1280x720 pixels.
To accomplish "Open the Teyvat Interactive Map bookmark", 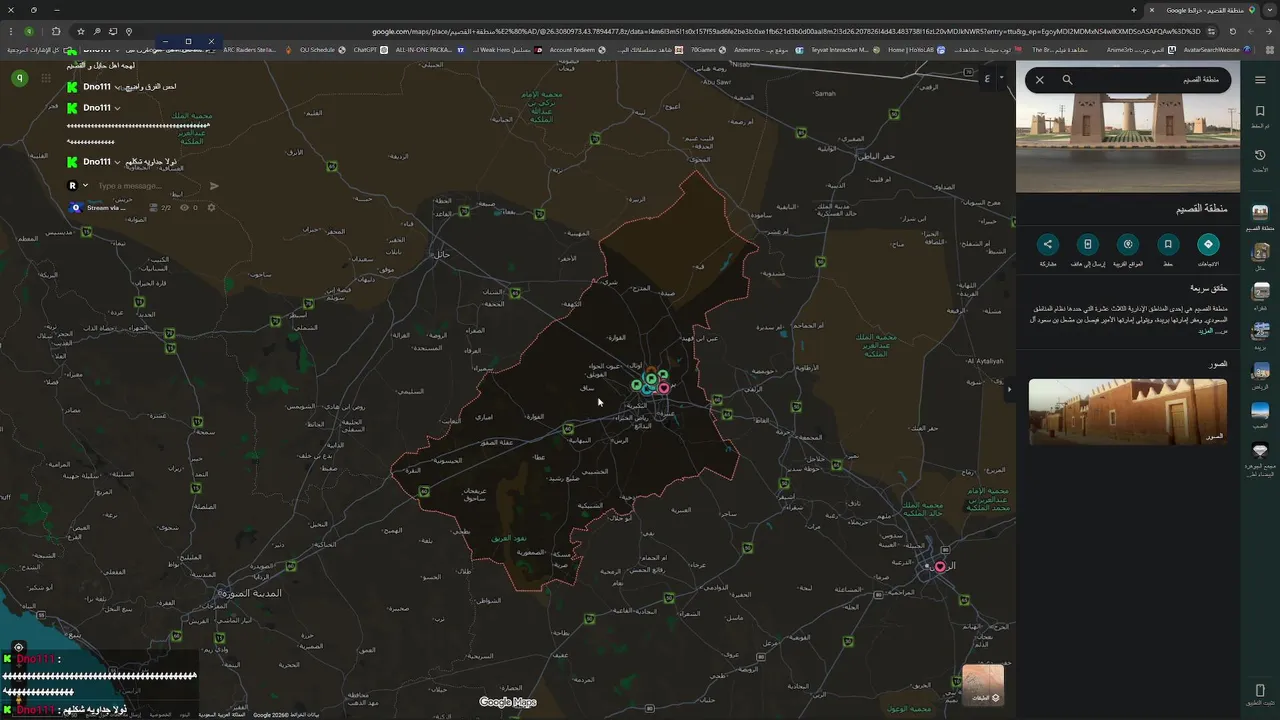I will 846,49.
